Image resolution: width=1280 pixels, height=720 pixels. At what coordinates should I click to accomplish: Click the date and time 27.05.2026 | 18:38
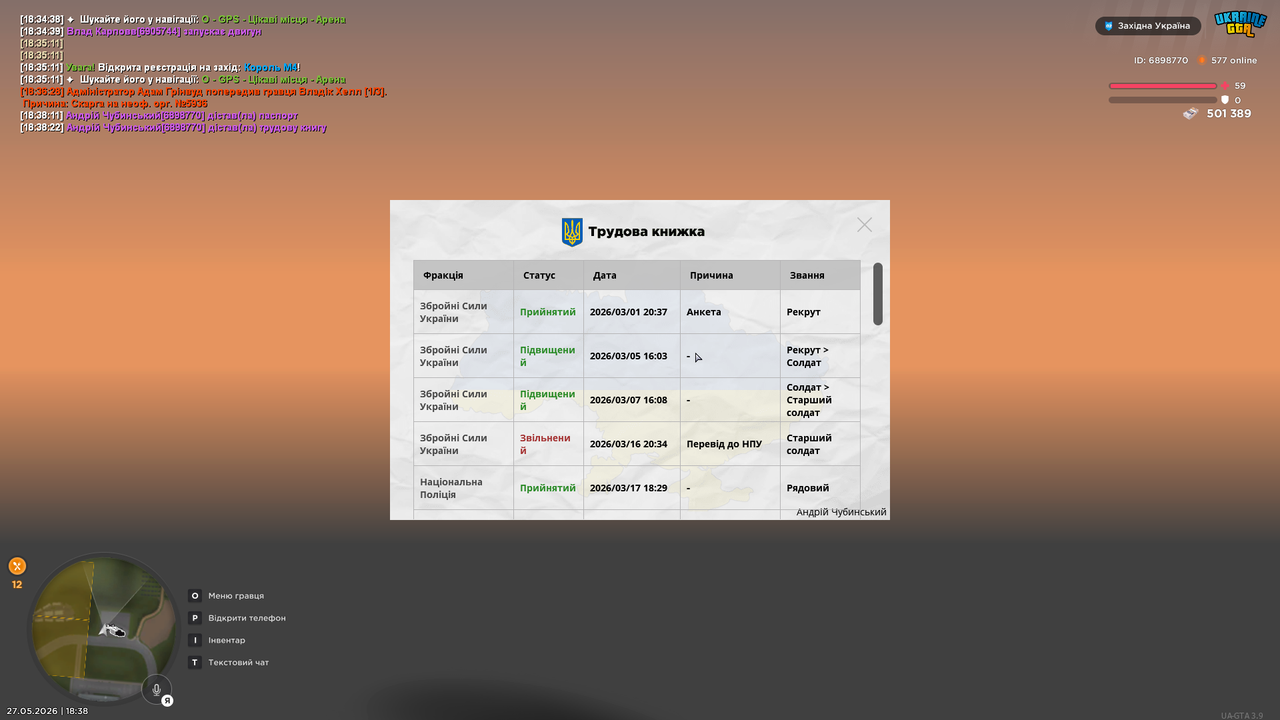[47, 711]
